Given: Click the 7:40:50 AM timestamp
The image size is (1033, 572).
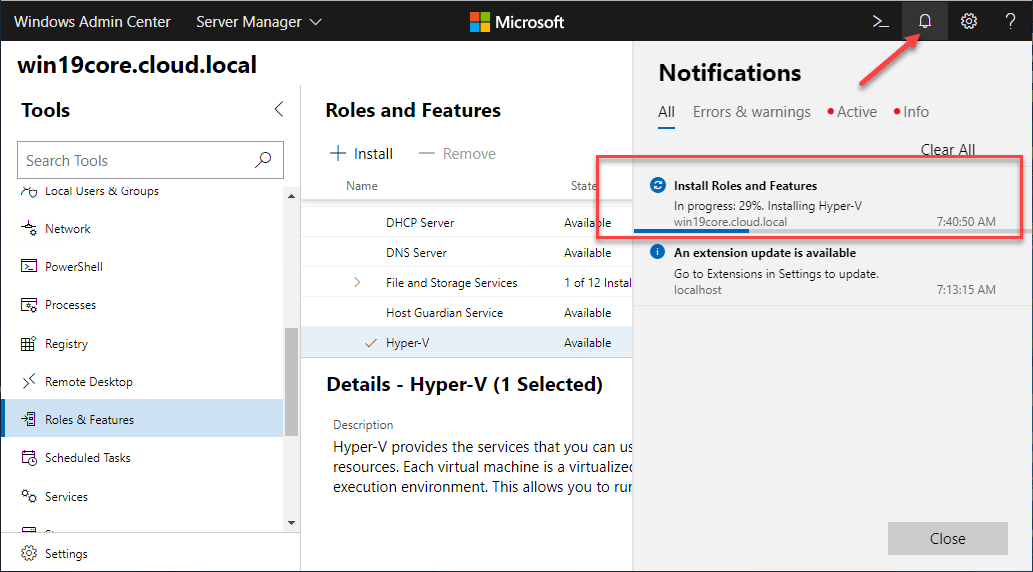Looking at the screenshot, I should (966, 222).
